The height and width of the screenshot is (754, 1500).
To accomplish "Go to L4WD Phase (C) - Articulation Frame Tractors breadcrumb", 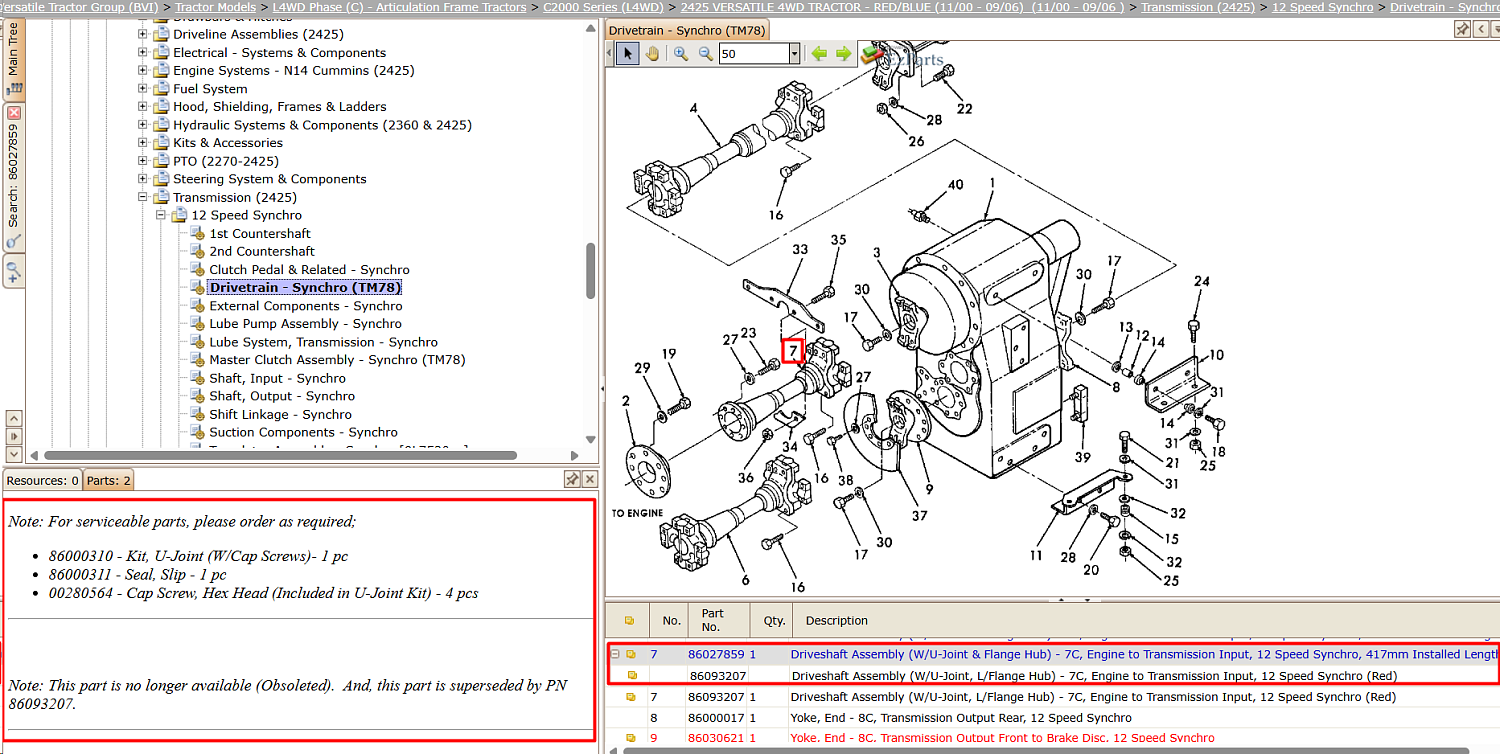I will point(399,7).
